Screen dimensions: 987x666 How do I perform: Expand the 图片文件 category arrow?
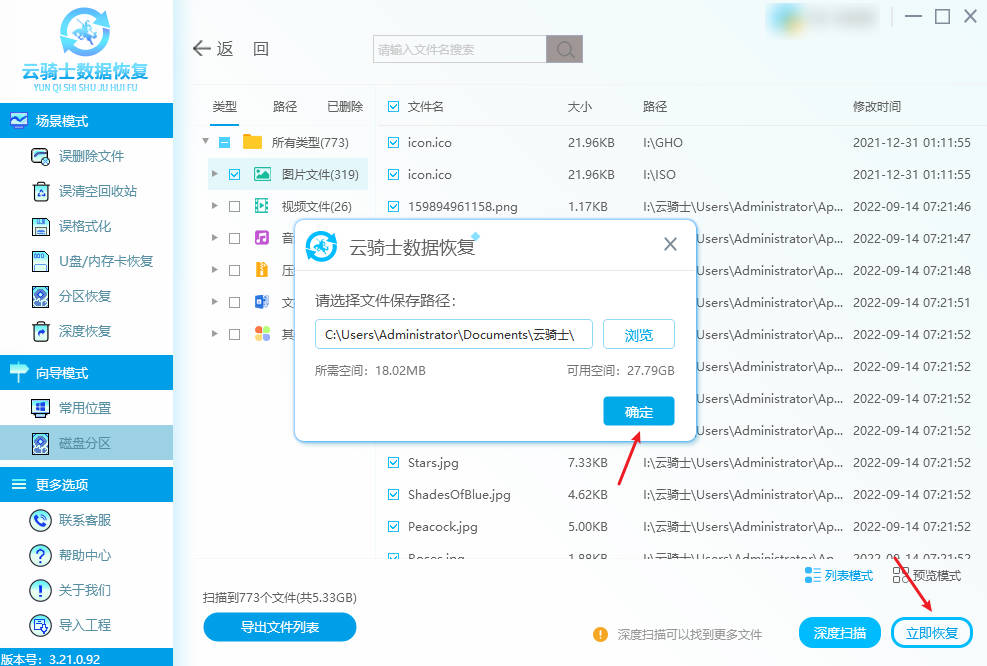(x=214, y=174)
